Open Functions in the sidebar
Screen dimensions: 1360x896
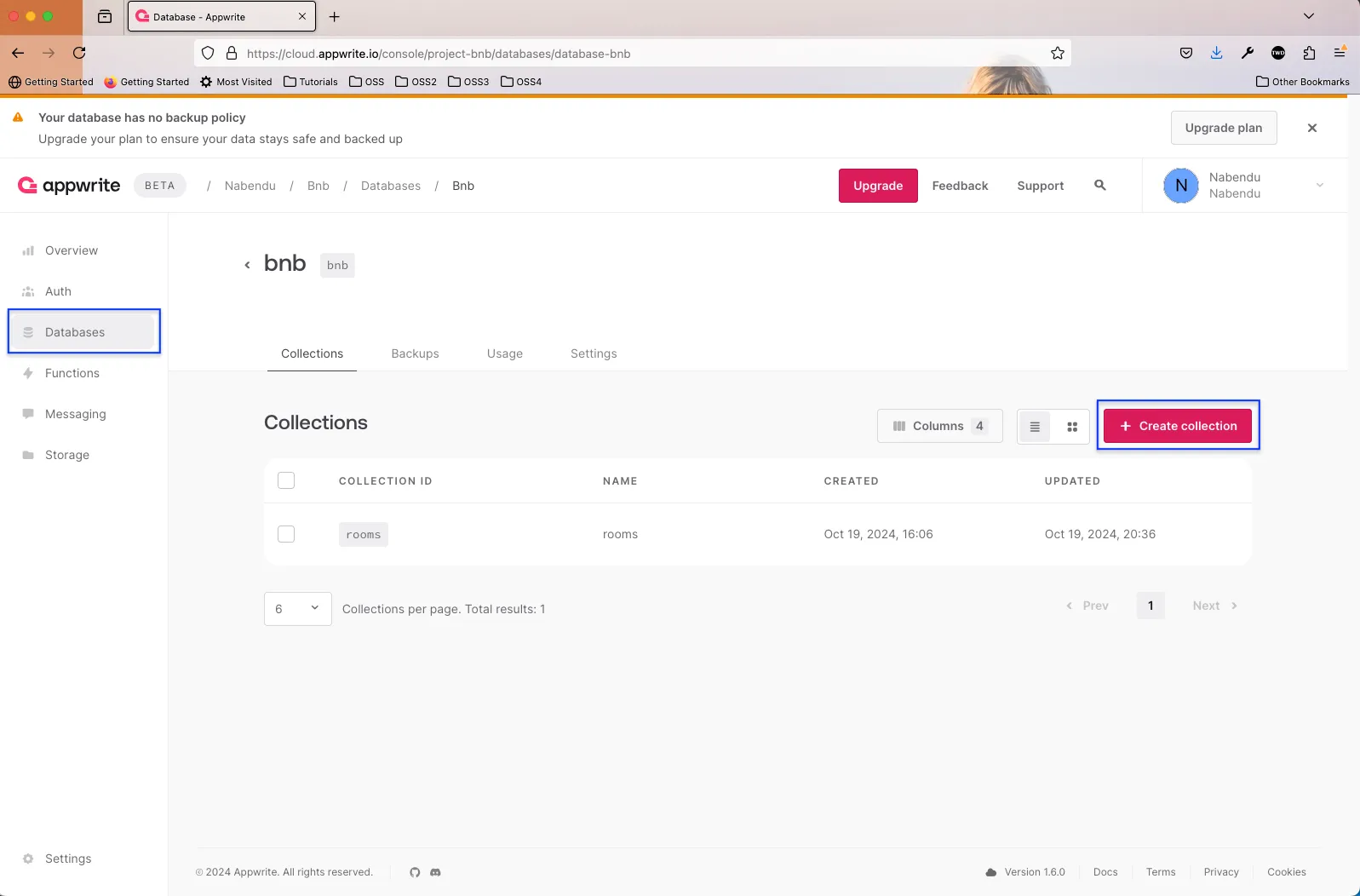(x=83, y=373)
